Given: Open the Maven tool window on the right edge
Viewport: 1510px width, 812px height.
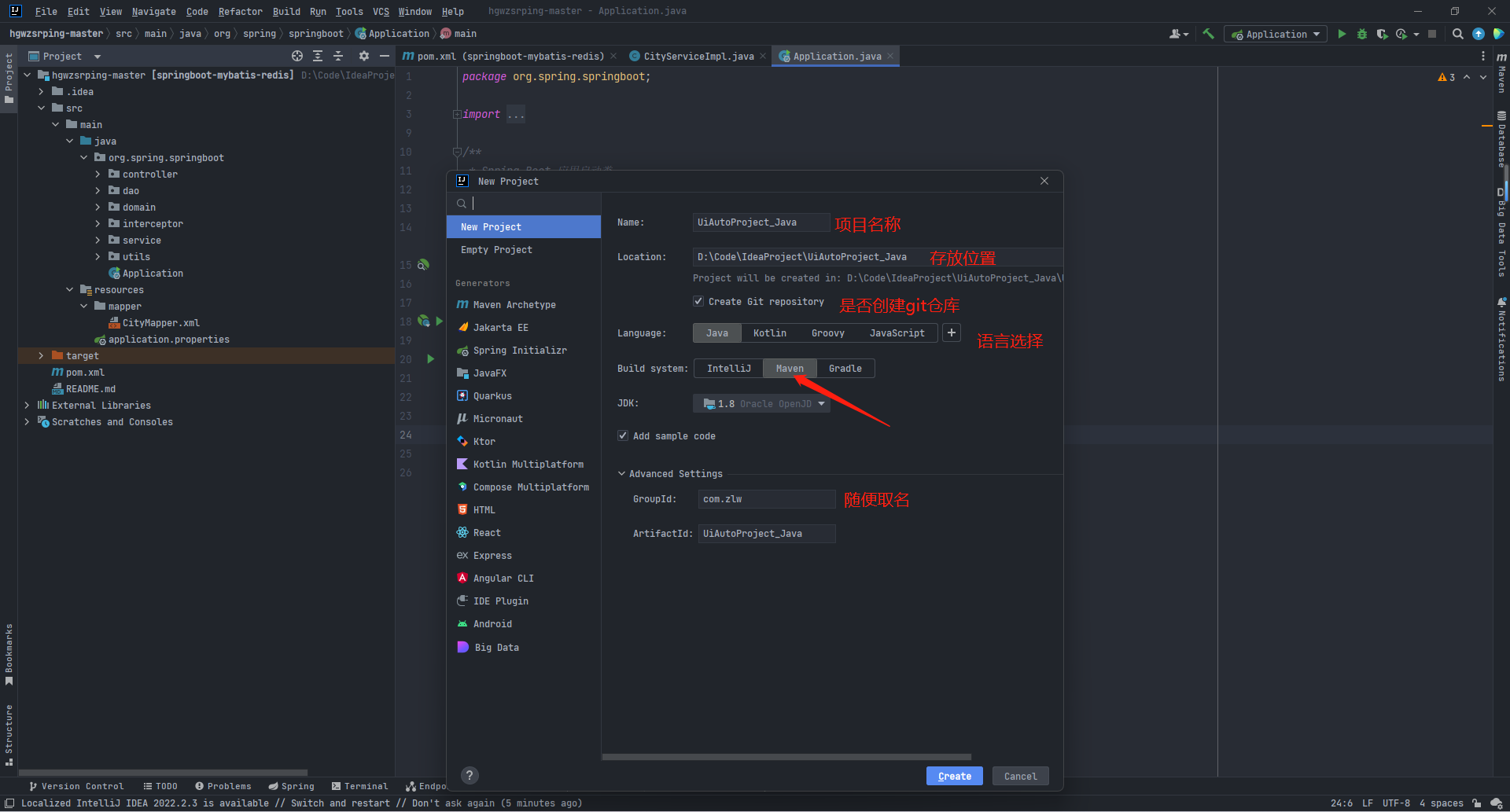Looking at the screenshot, I should tap(1501, 73).
